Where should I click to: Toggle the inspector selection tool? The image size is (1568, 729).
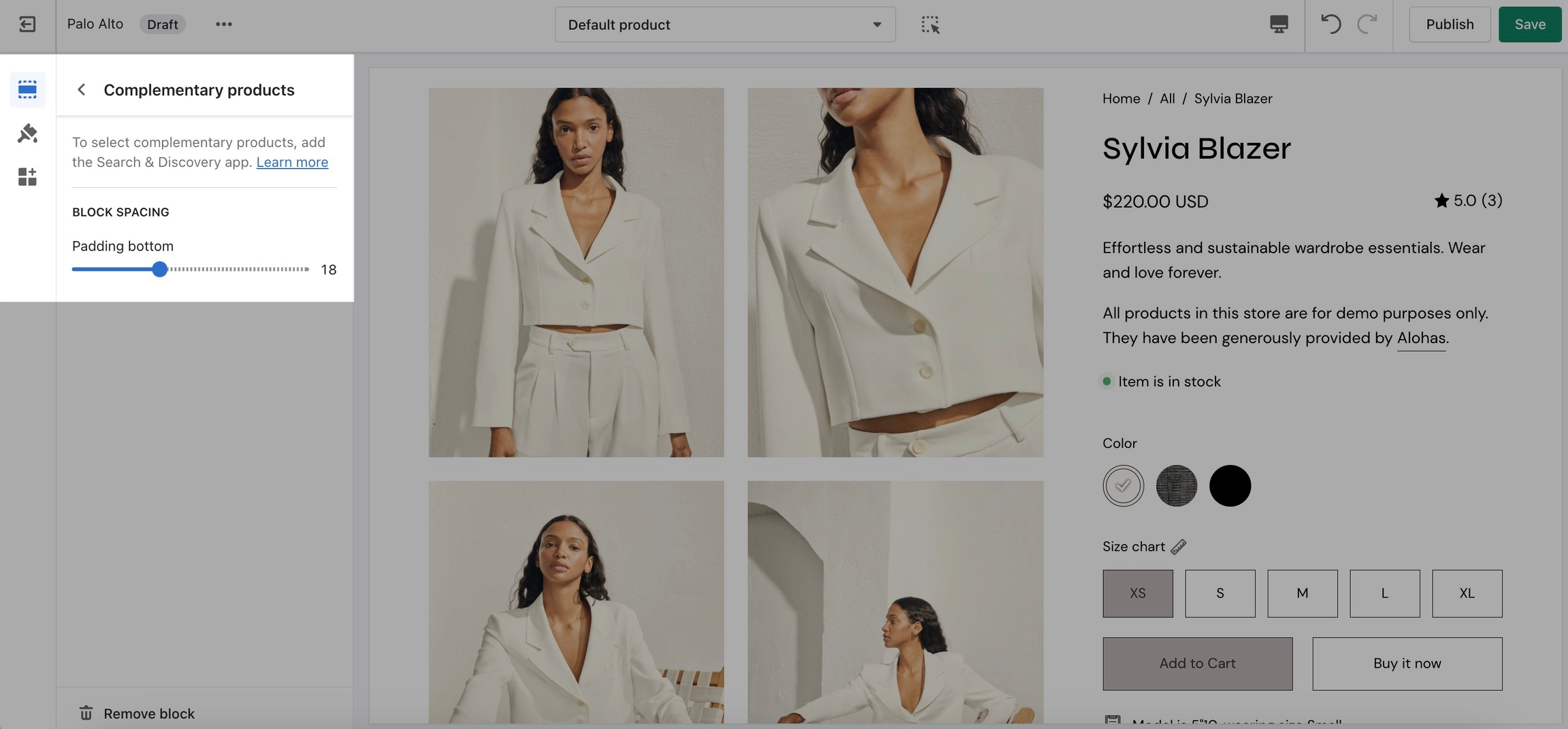tap(930, 25)
